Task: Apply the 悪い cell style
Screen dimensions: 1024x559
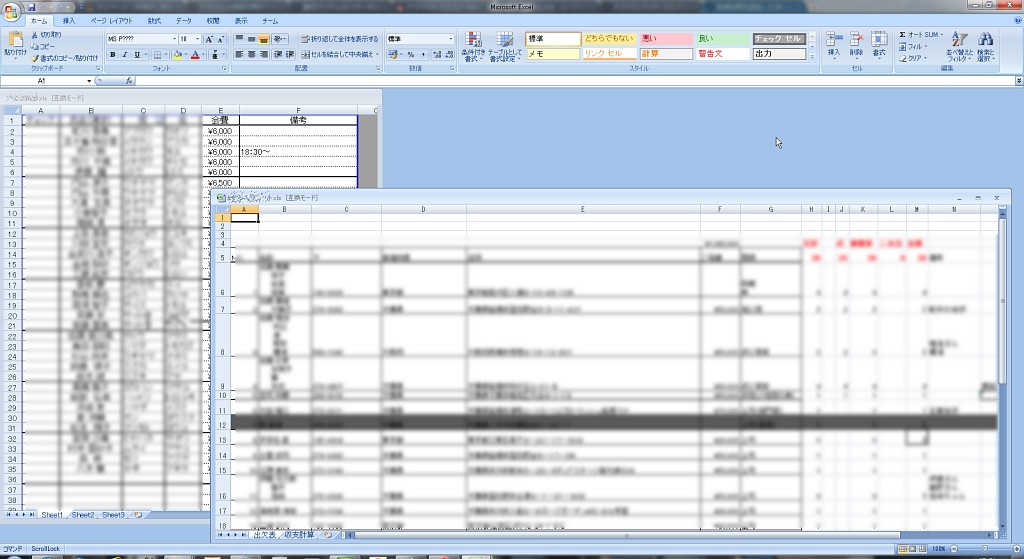Action: [665, 39]
